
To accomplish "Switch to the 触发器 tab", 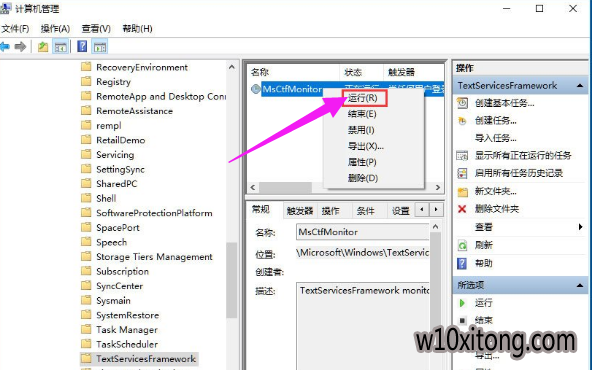I will [x=300, y=211].
